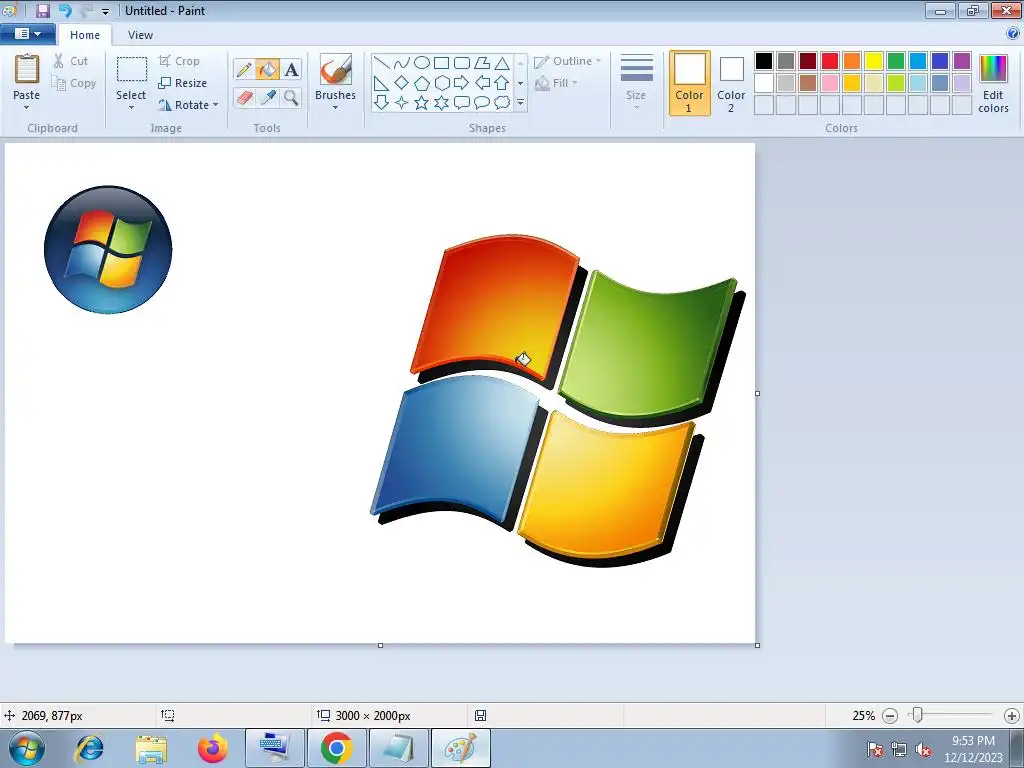Select the Color picker eyedropper tool
This screenshot has width=1024, height=768.
[x=268, y=98]
